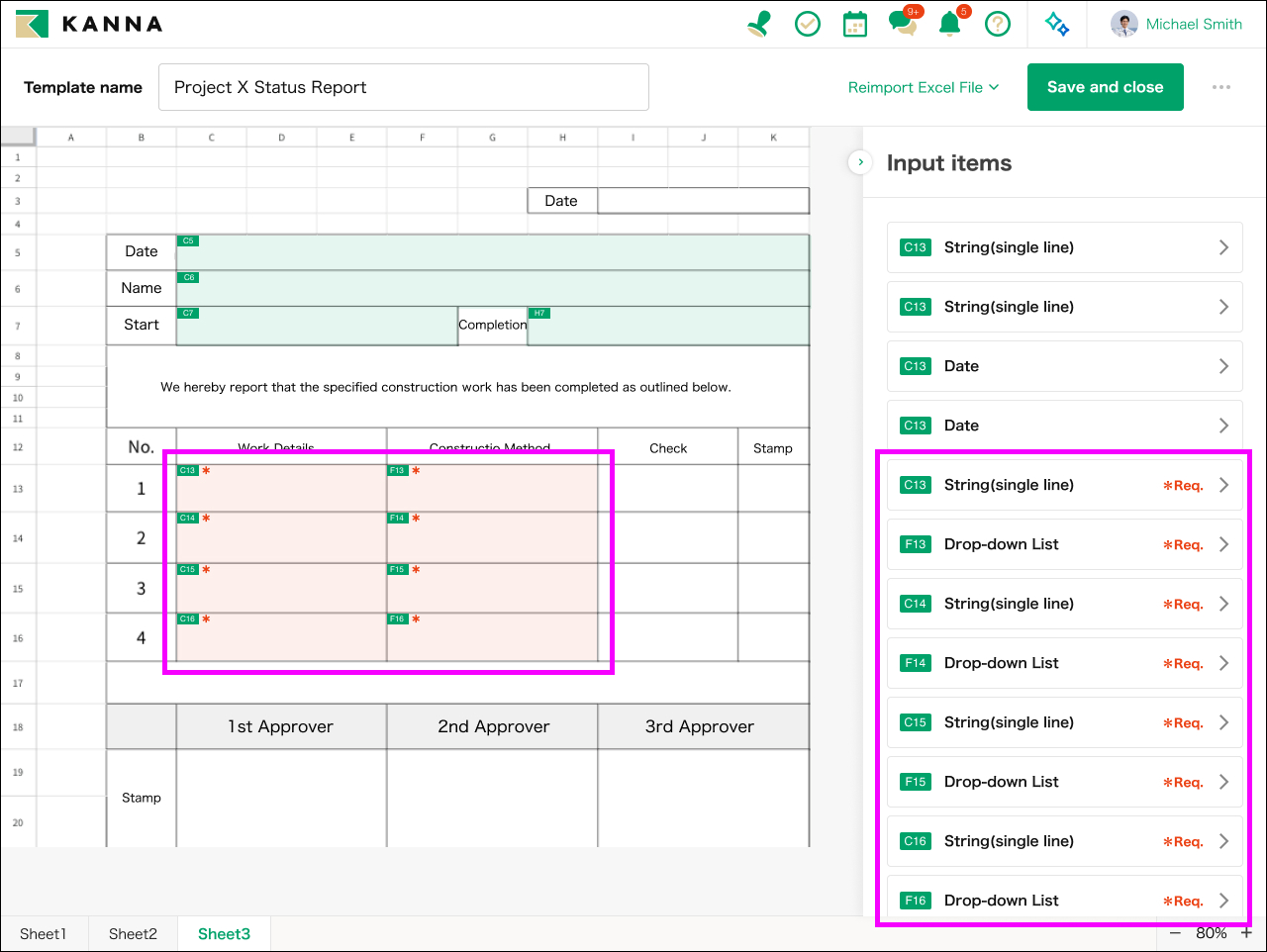Zoom in with the plus button

(1246, 933)
